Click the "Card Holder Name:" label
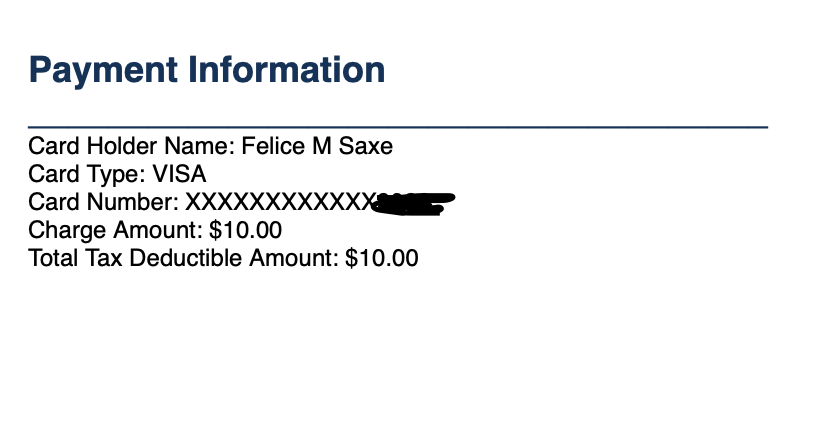 (x=131, y=147)
